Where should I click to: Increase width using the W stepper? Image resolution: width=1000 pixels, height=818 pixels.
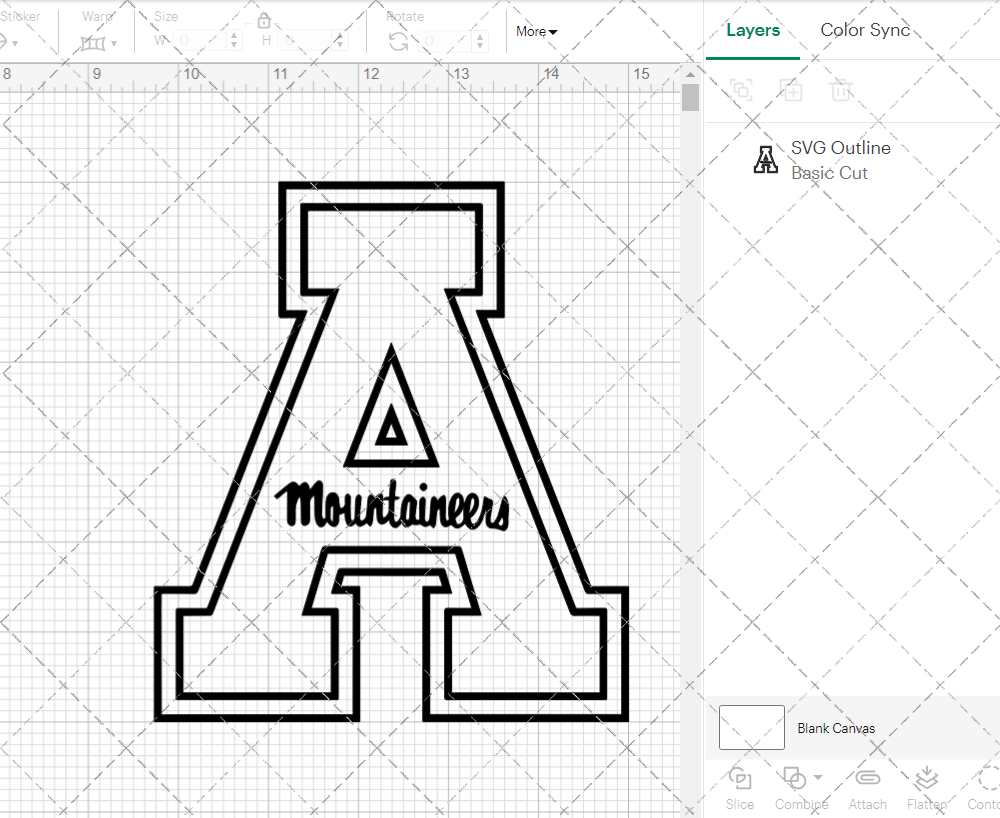click(x=233, y=38)
